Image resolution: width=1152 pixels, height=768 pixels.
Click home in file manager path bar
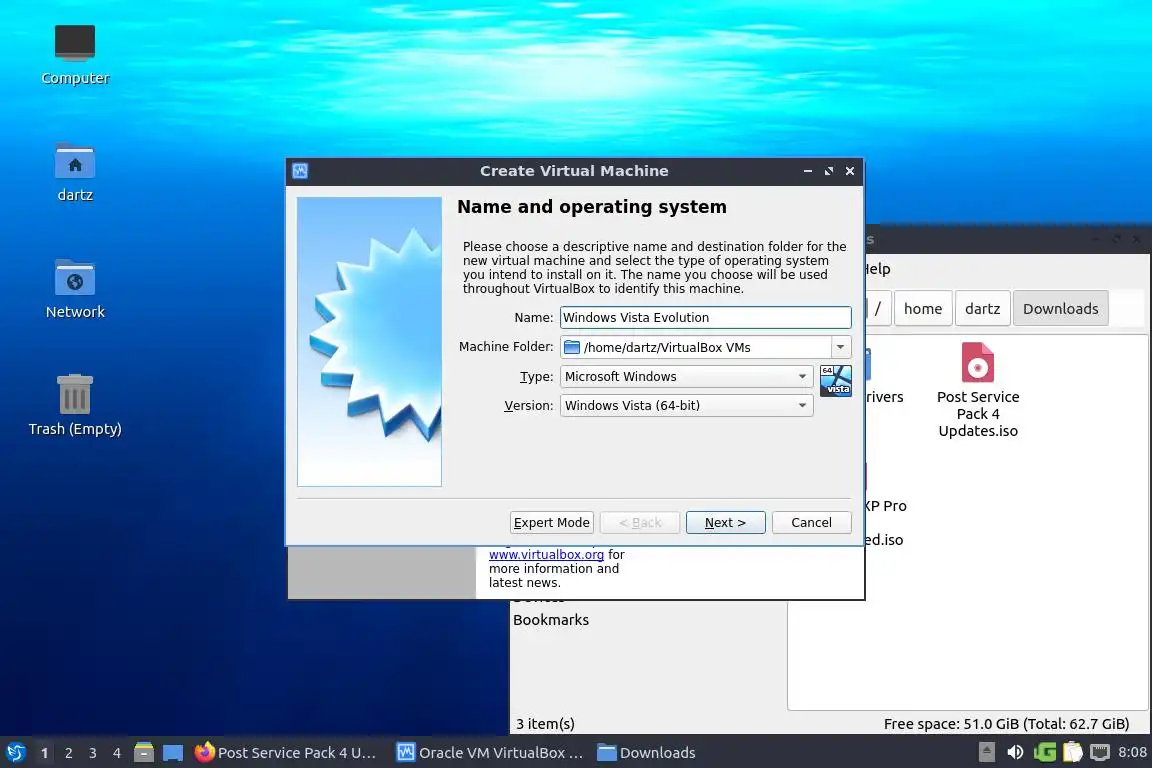pos(923,309)
